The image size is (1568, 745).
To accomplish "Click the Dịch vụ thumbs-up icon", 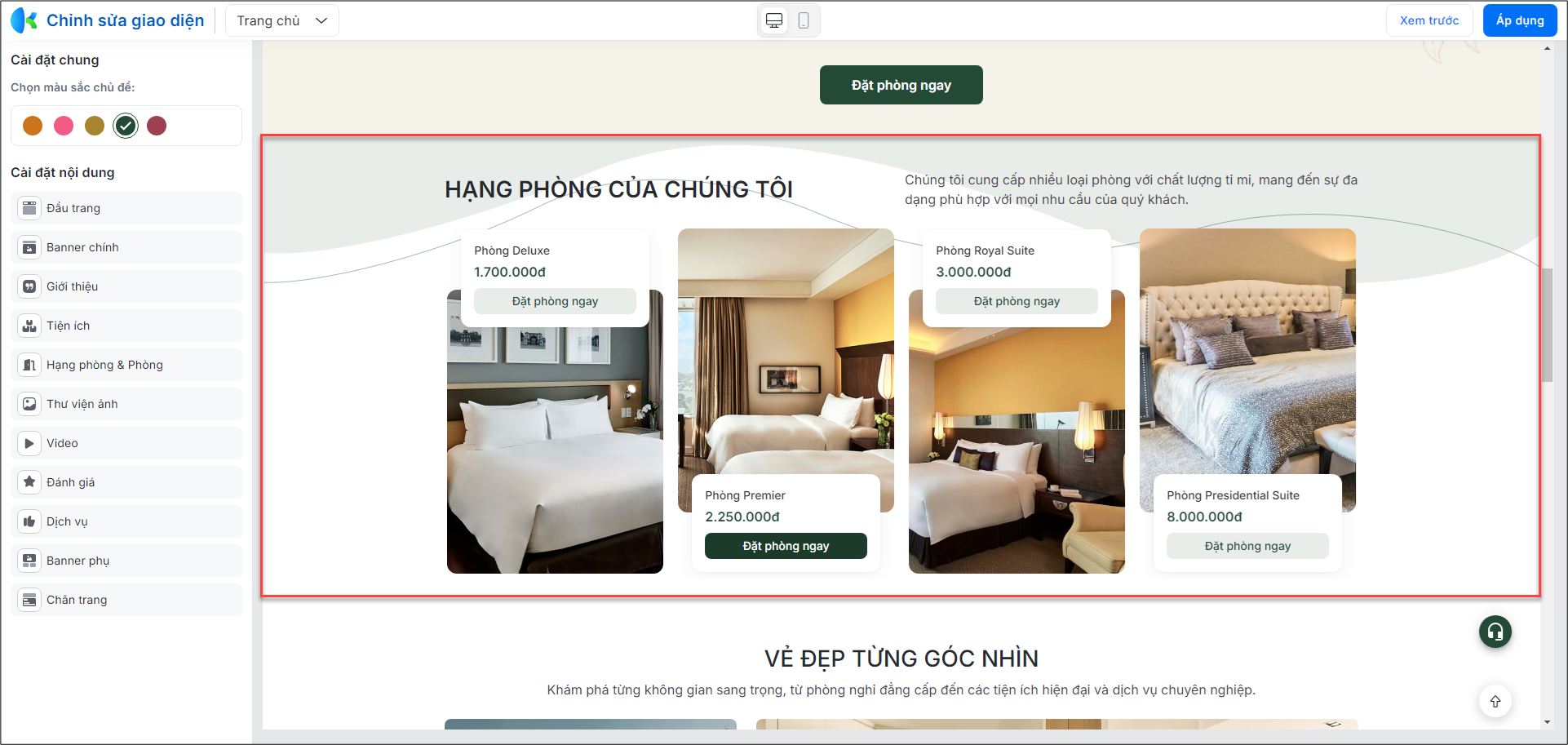I will point(29,521).
